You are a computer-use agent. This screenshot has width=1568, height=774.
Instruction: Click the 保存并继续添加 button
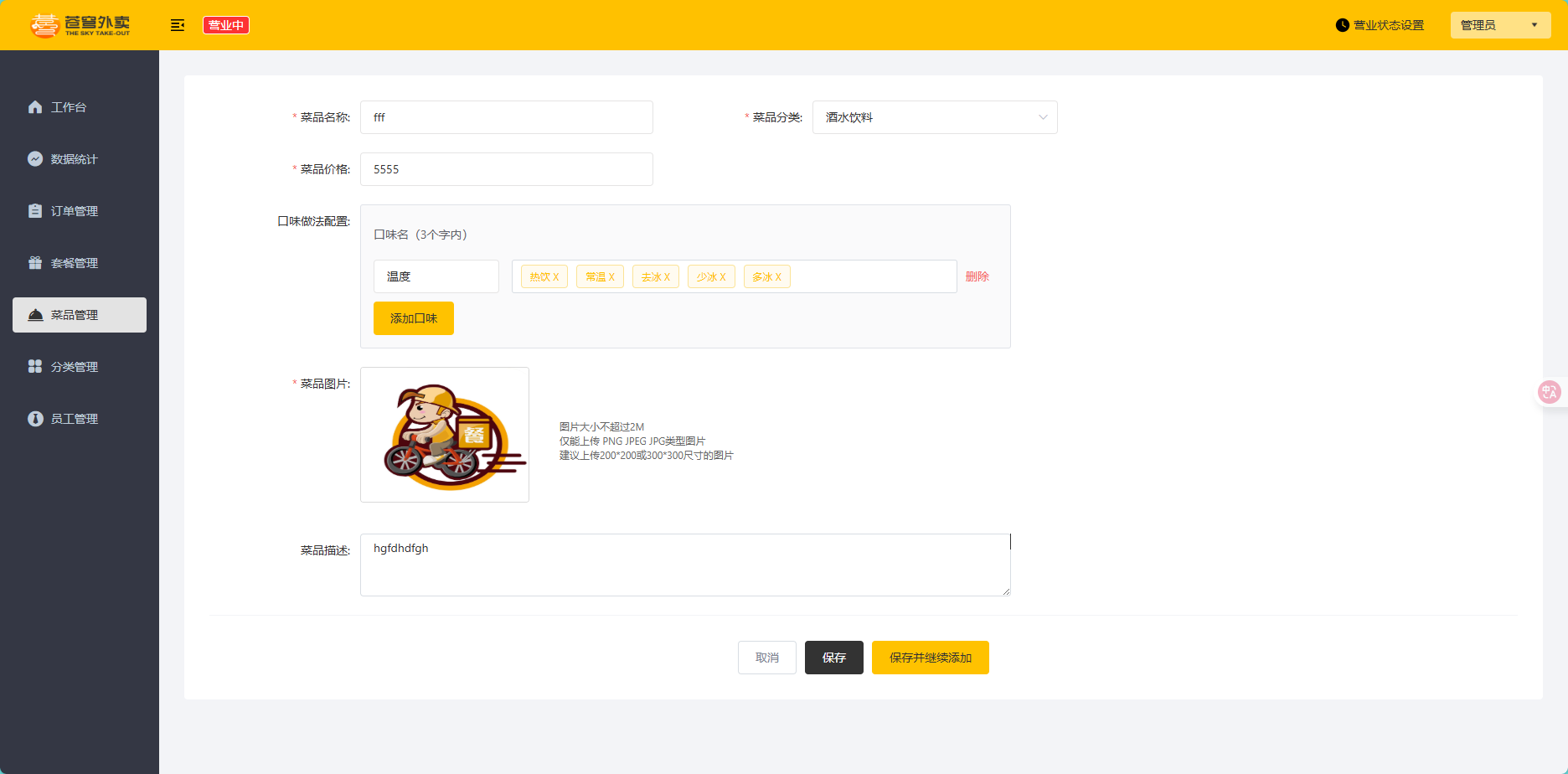(930, 658)
